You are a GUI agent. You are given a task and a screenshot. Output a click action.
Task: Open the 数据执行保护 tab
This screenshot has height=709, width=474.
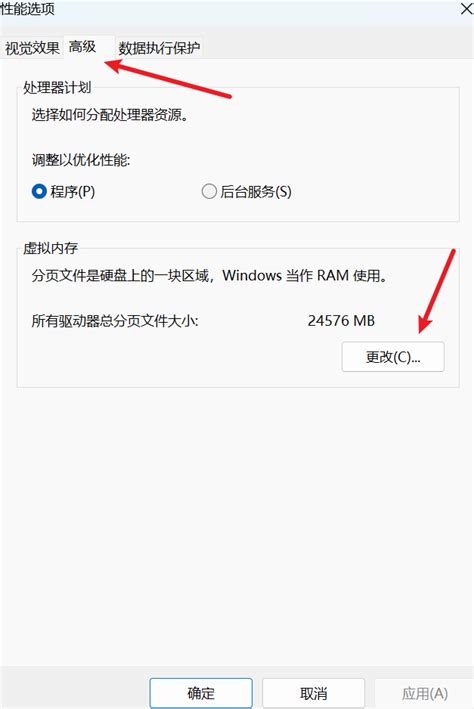(x=159, y=47)
